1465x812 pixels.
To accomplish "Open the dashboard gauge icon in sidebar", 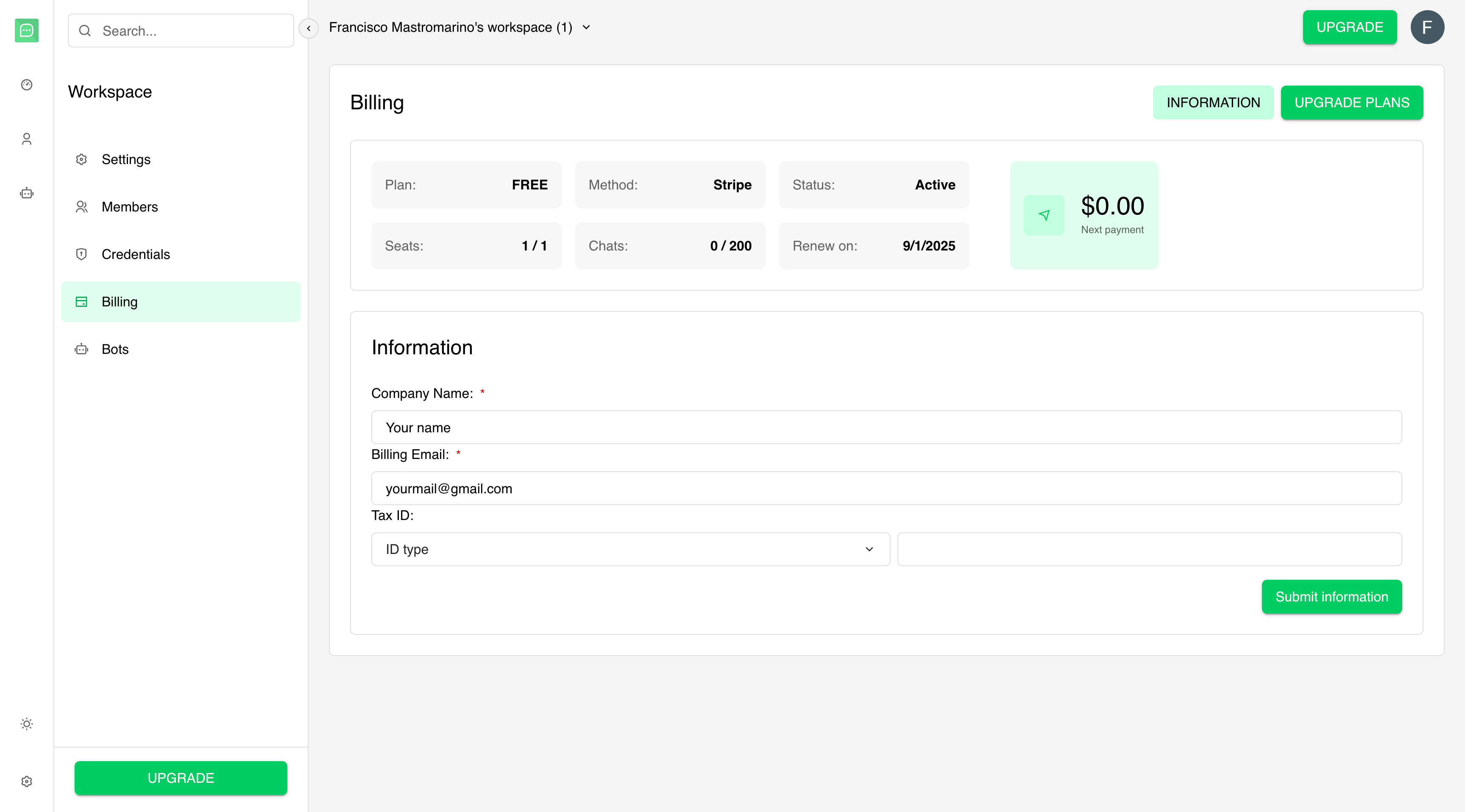I will pyautogui.click(x=26, y=85).
